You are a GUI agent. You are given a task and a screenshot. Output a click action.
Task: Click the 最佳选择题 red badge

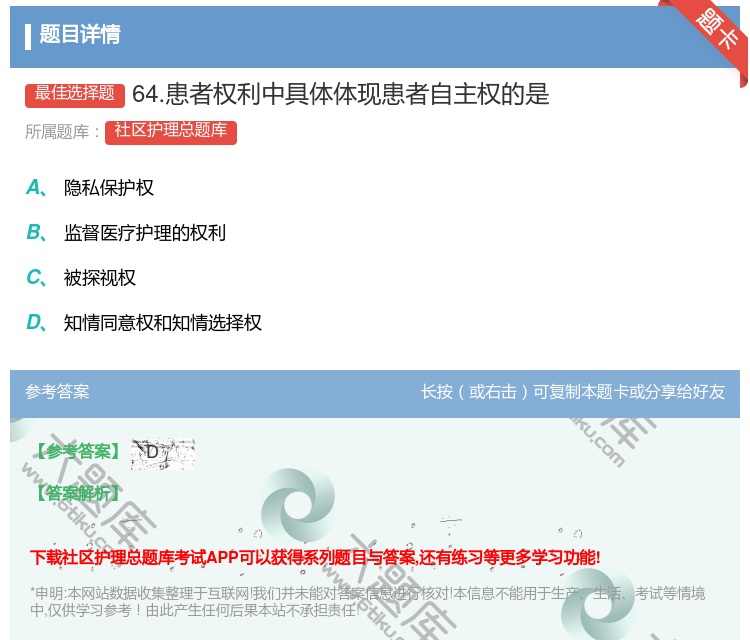pyautogui.click(x=75, y=95)
